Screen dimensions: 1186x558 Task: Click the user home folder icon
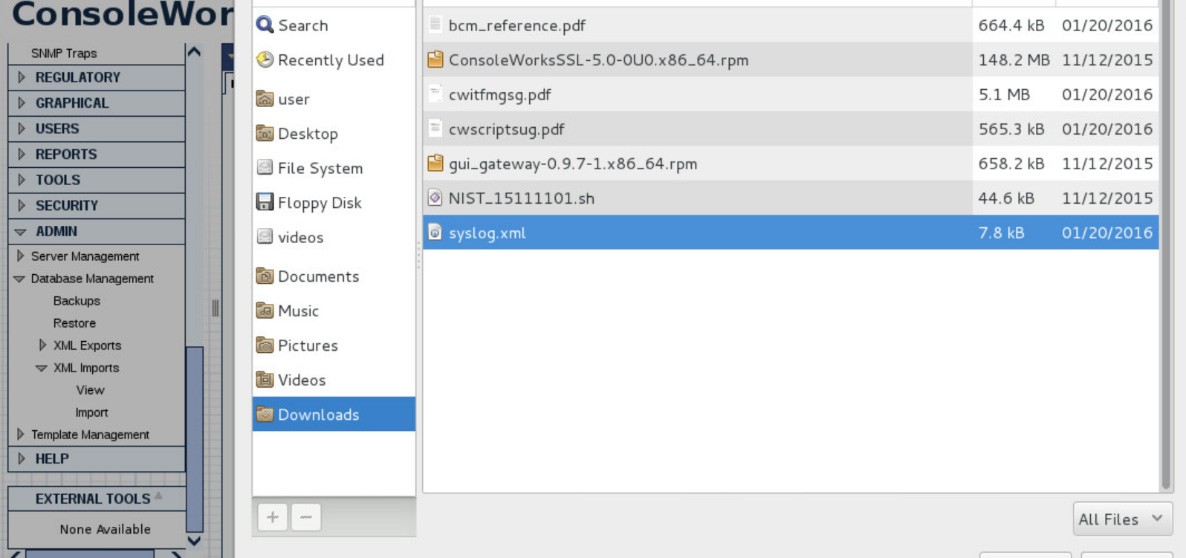265,99
